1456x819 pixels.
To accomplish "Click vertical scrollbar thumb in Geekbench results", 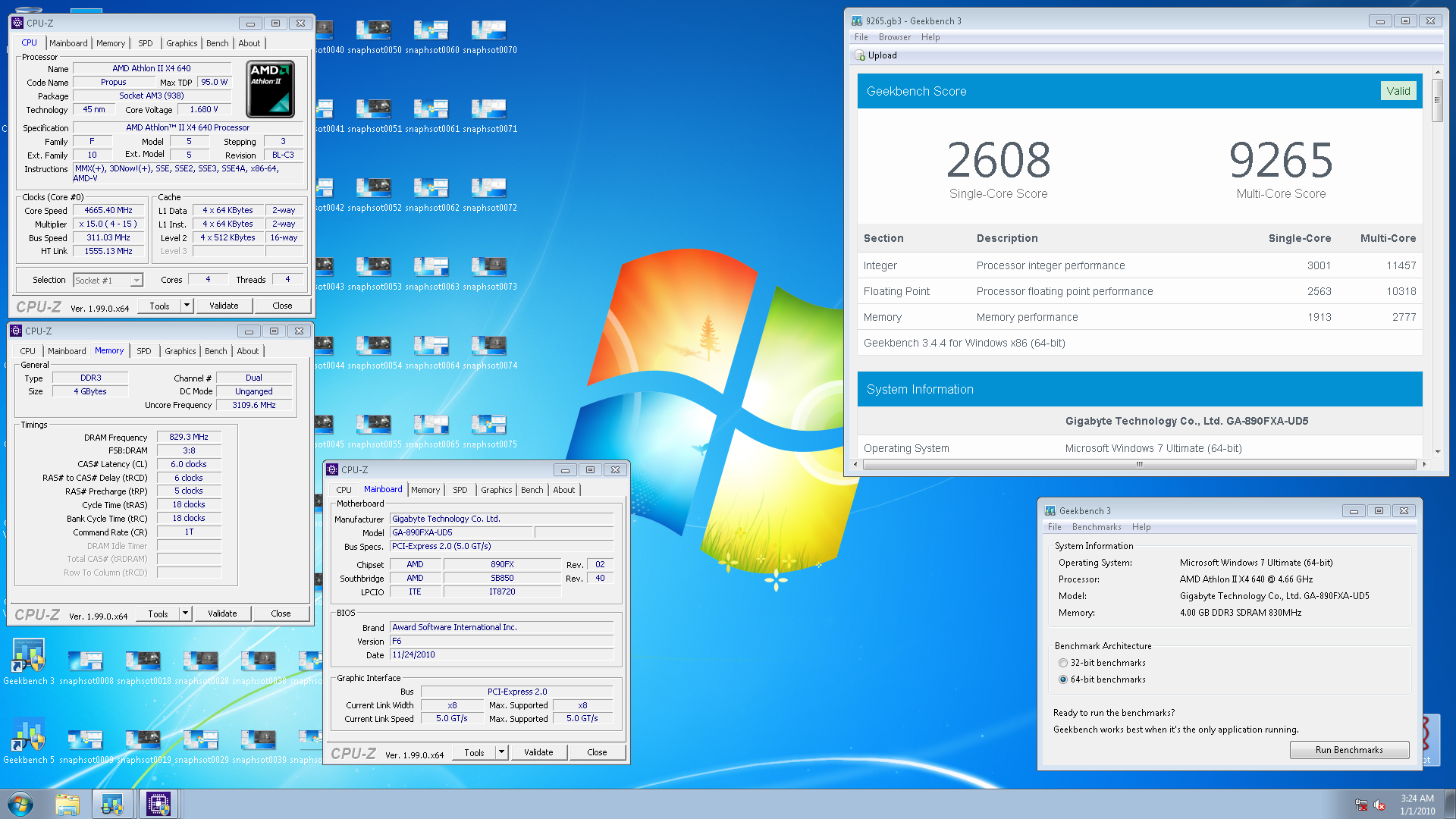I will click(x=1437, y=100).
